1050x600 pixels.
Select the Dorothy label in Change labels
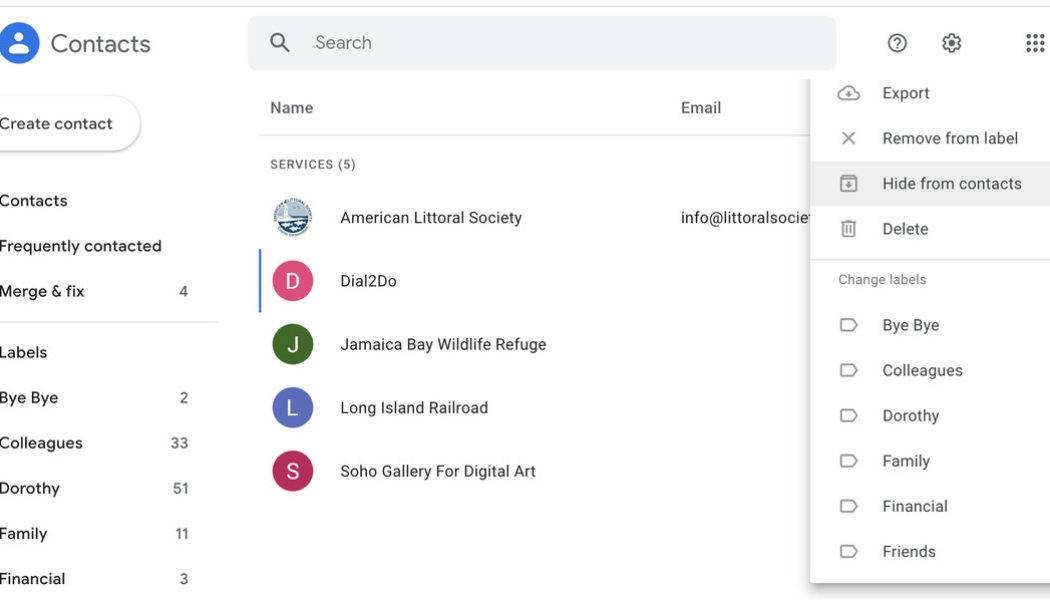click(x=911, y=415)
